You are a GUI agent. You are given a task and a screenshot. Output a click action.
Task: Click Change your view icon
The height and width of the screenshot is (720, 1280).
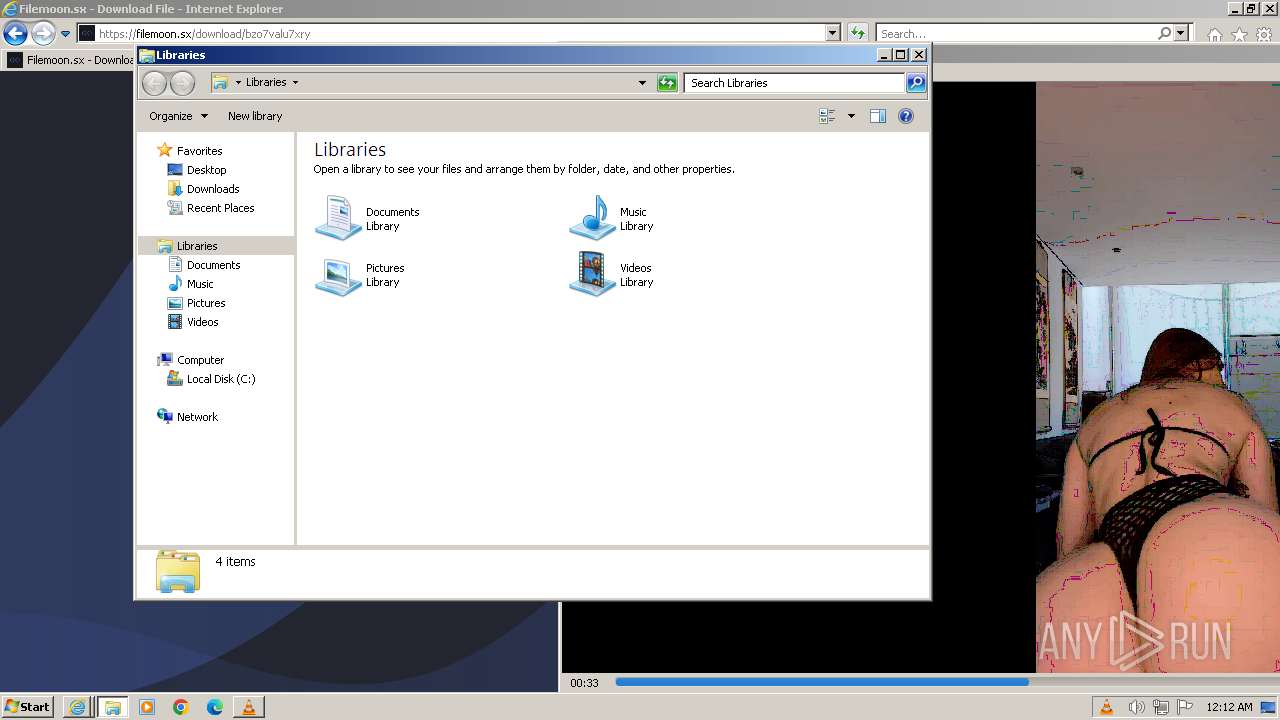[827, 116]
